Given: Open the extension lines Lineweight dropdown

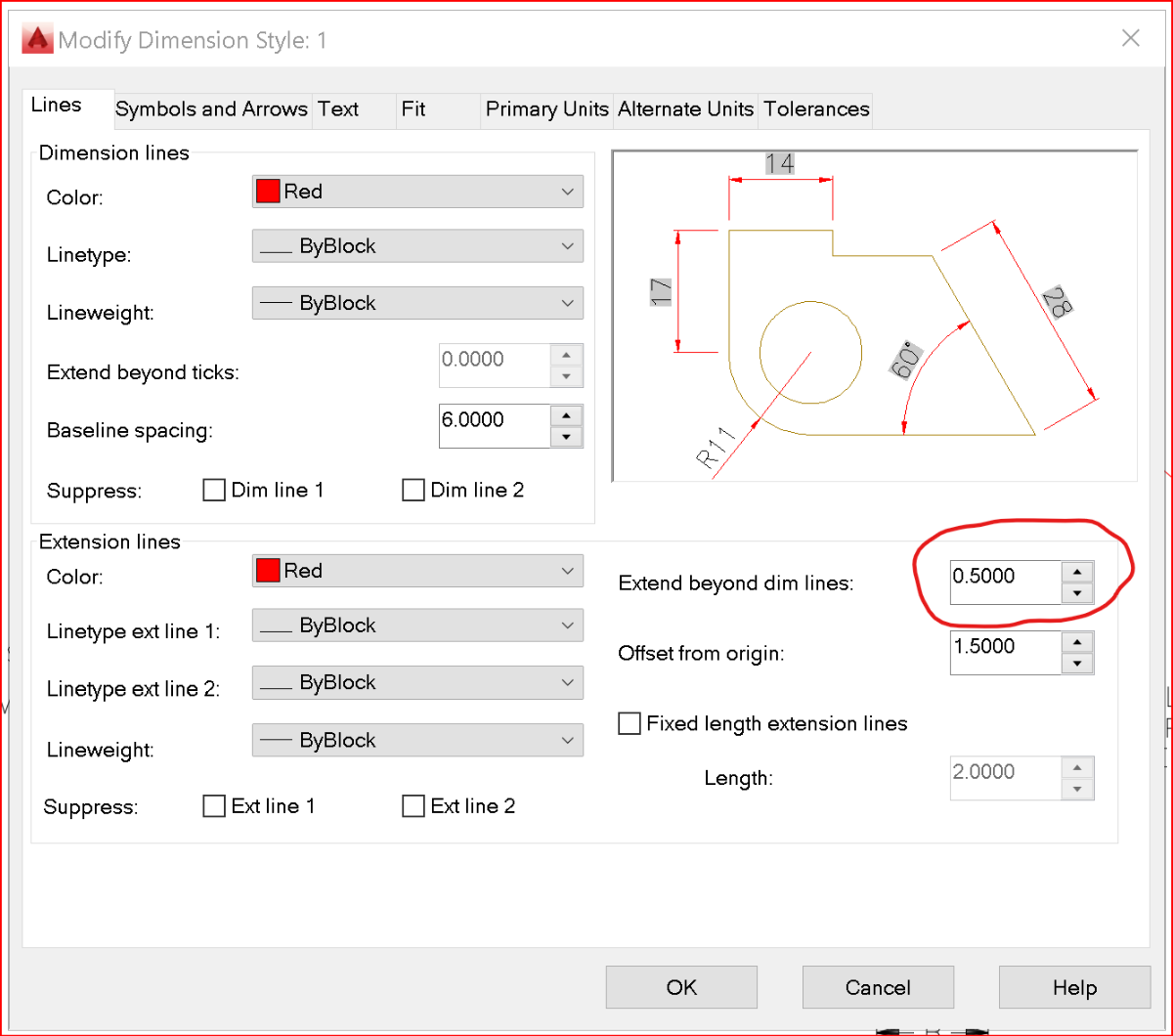Looking at the screenshot, I should click(417, 740).
